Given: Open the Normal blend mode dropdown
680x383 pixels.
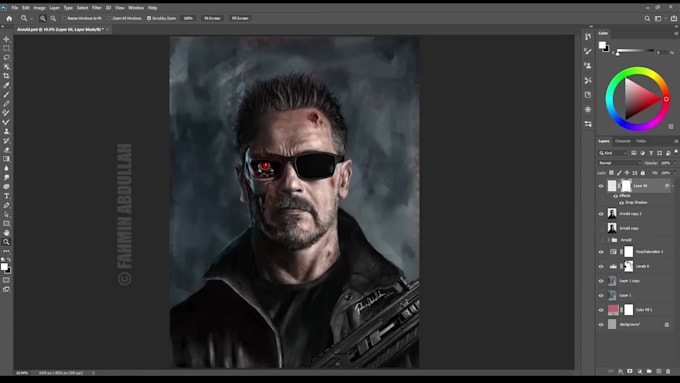Looking at the screenshot, I should pyautogui.click(x=619, y=163).
